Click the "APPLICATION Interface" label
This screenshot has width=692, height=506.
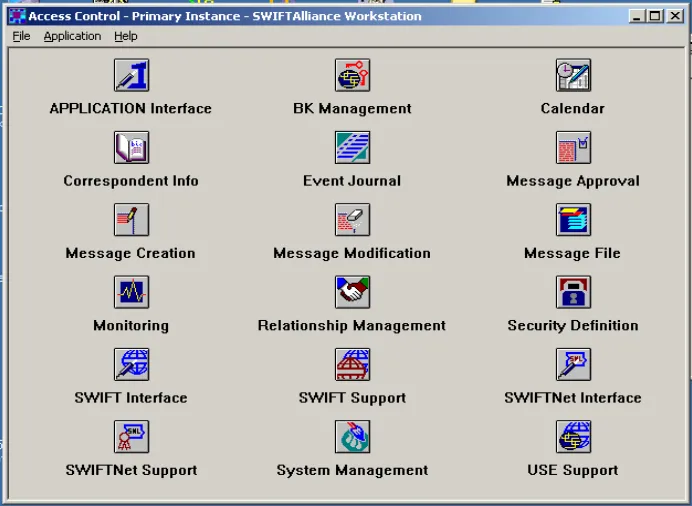[131, 109]
